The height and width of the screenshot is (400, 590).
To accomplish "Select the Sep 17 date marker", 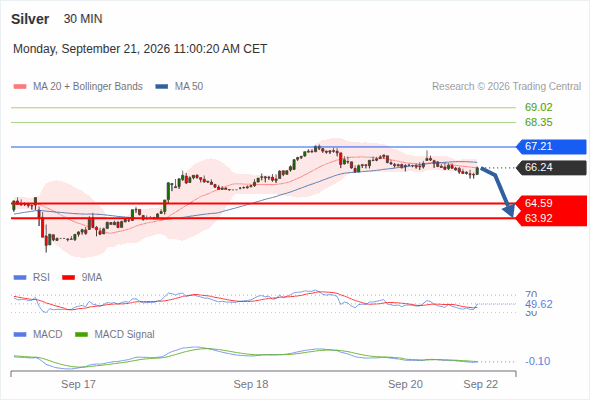I will coord(78,384).
